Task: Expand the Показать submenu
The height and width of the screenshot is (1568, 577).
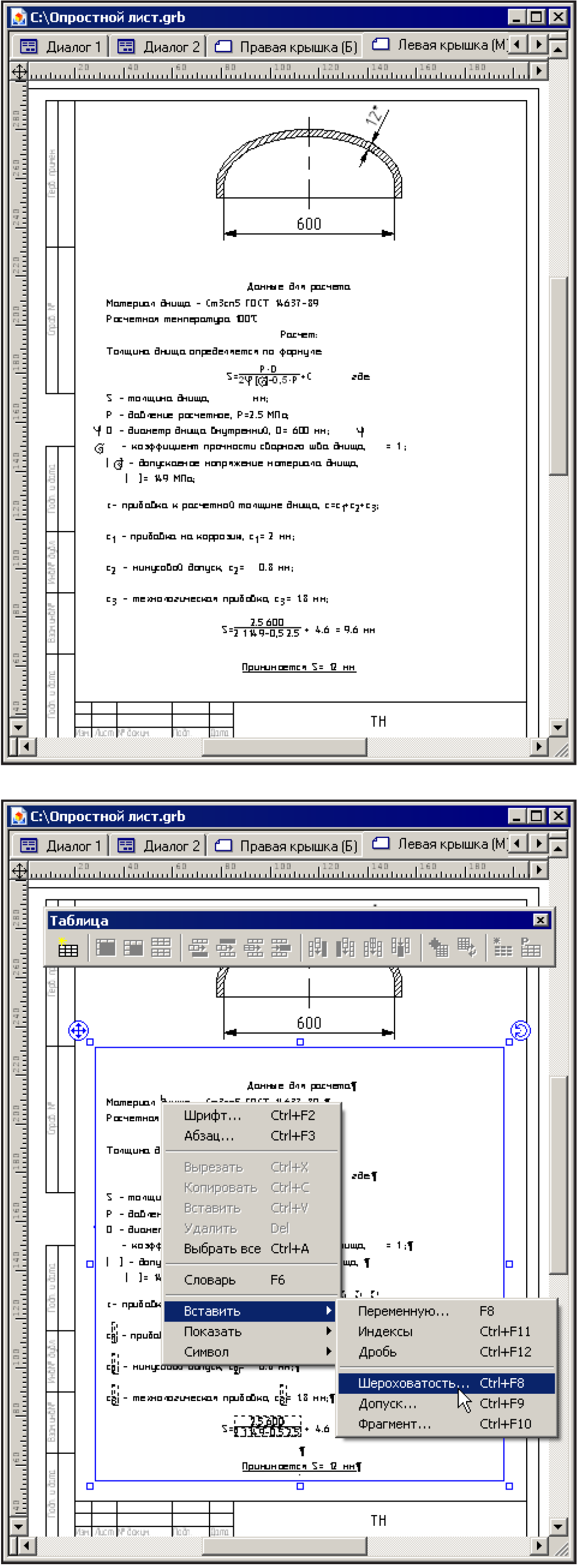Action: [x=250, y=1331]
